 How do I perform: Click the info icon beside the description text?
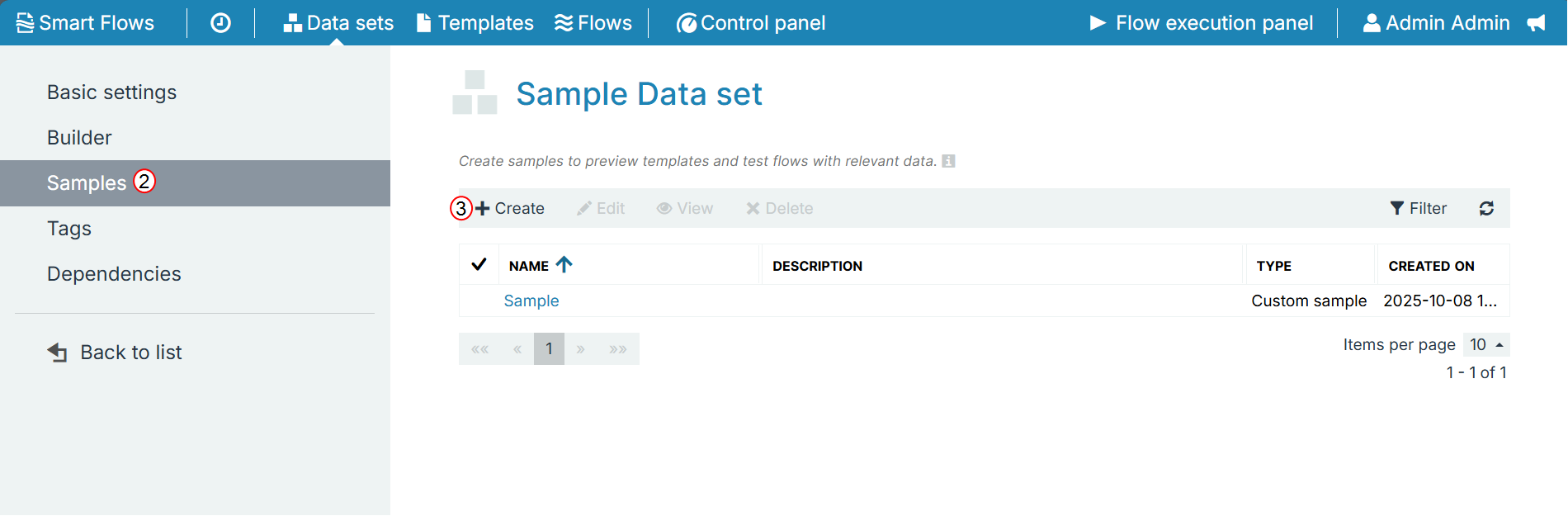pyautogui.click(x=948, y=161)
